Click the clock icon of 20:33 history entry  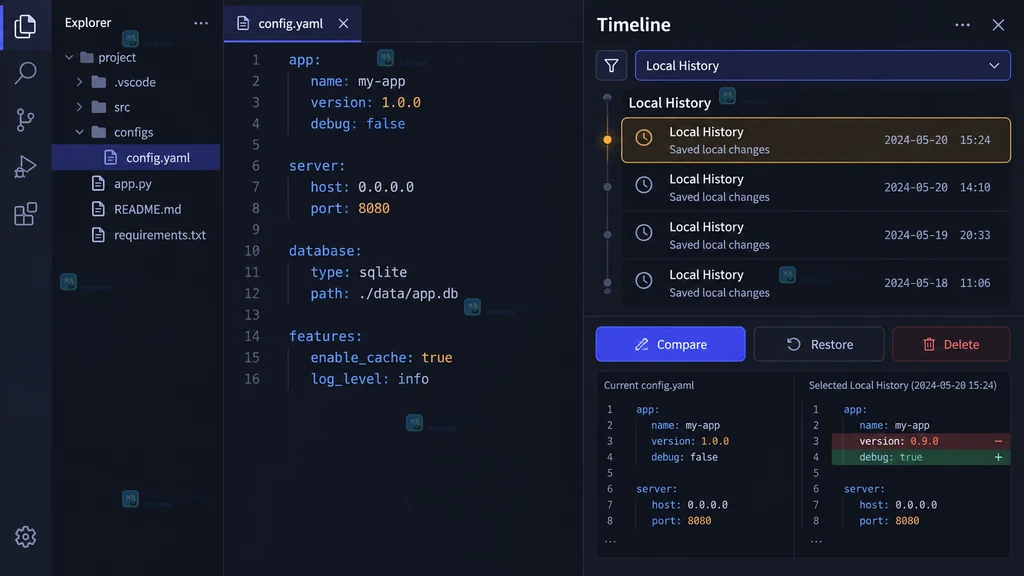pyautogui.click(x=644, y=232)
